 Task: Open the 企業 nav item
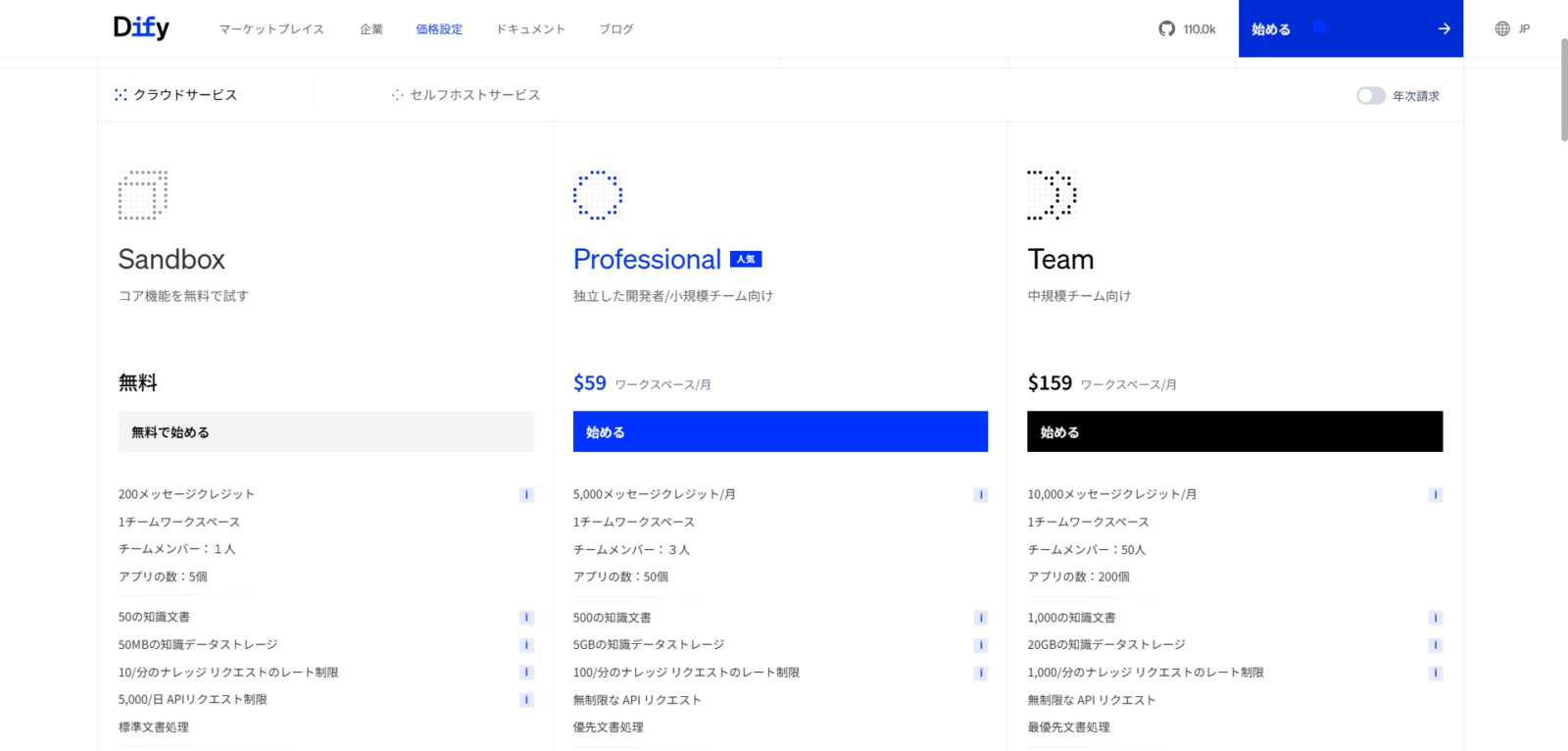(x=371, y=29)
